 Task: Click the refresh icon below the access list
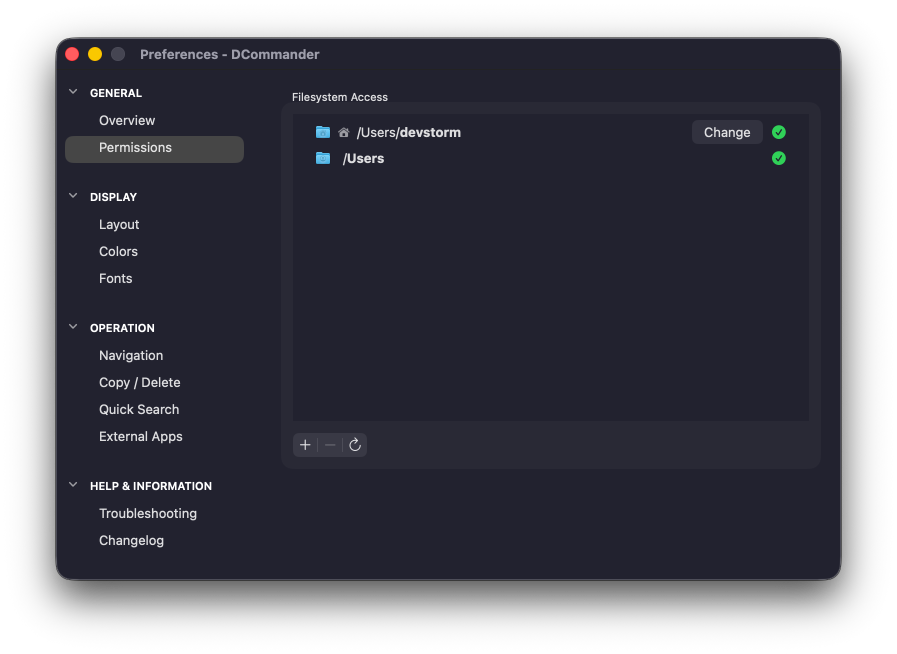coord(355,444)
